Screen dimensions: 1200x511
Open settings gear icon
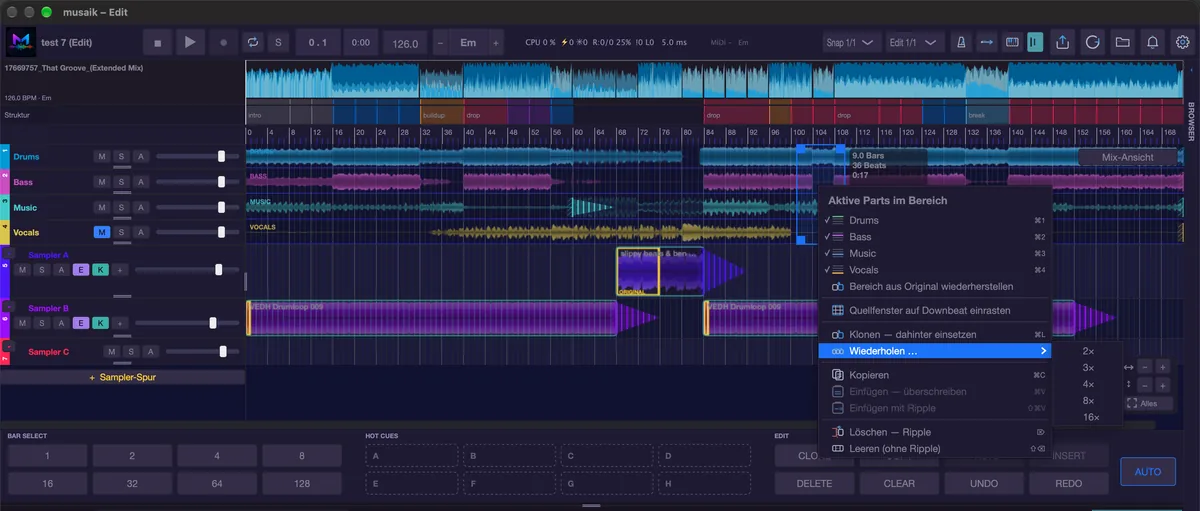pos(1183,43)
